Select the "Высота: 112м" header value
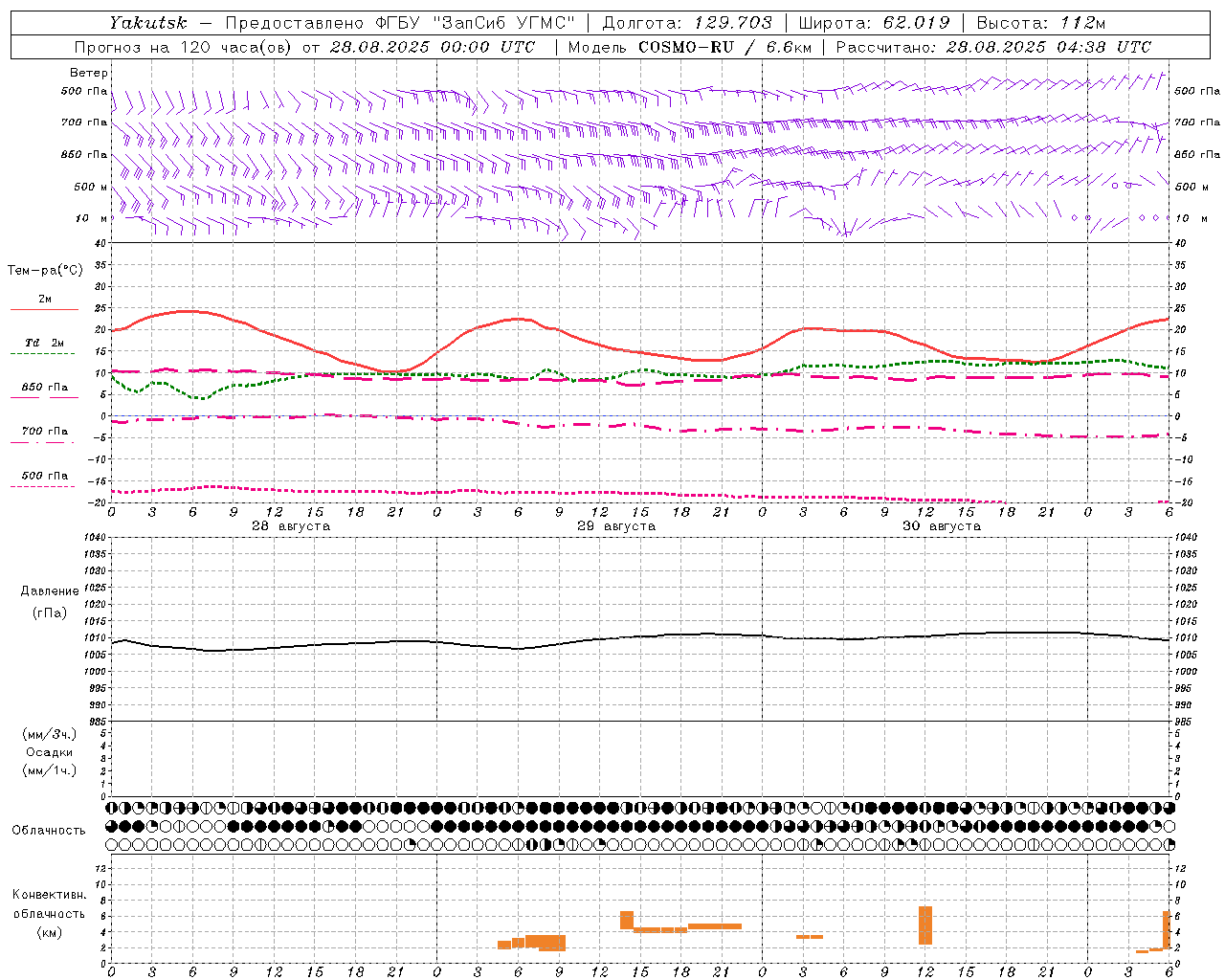 pyautogui.click(x=1040, y=23)
